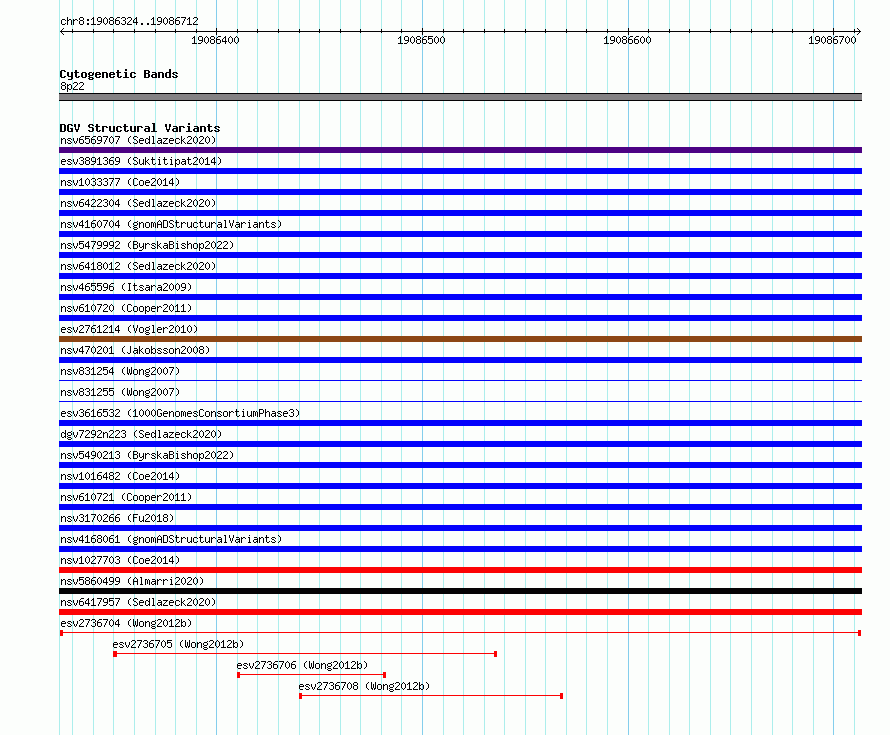Open nsv5490213 (ByrskaBishop2022) label
Image resolution: width=890 pixels, height=735 pixels.
point(147,455)
